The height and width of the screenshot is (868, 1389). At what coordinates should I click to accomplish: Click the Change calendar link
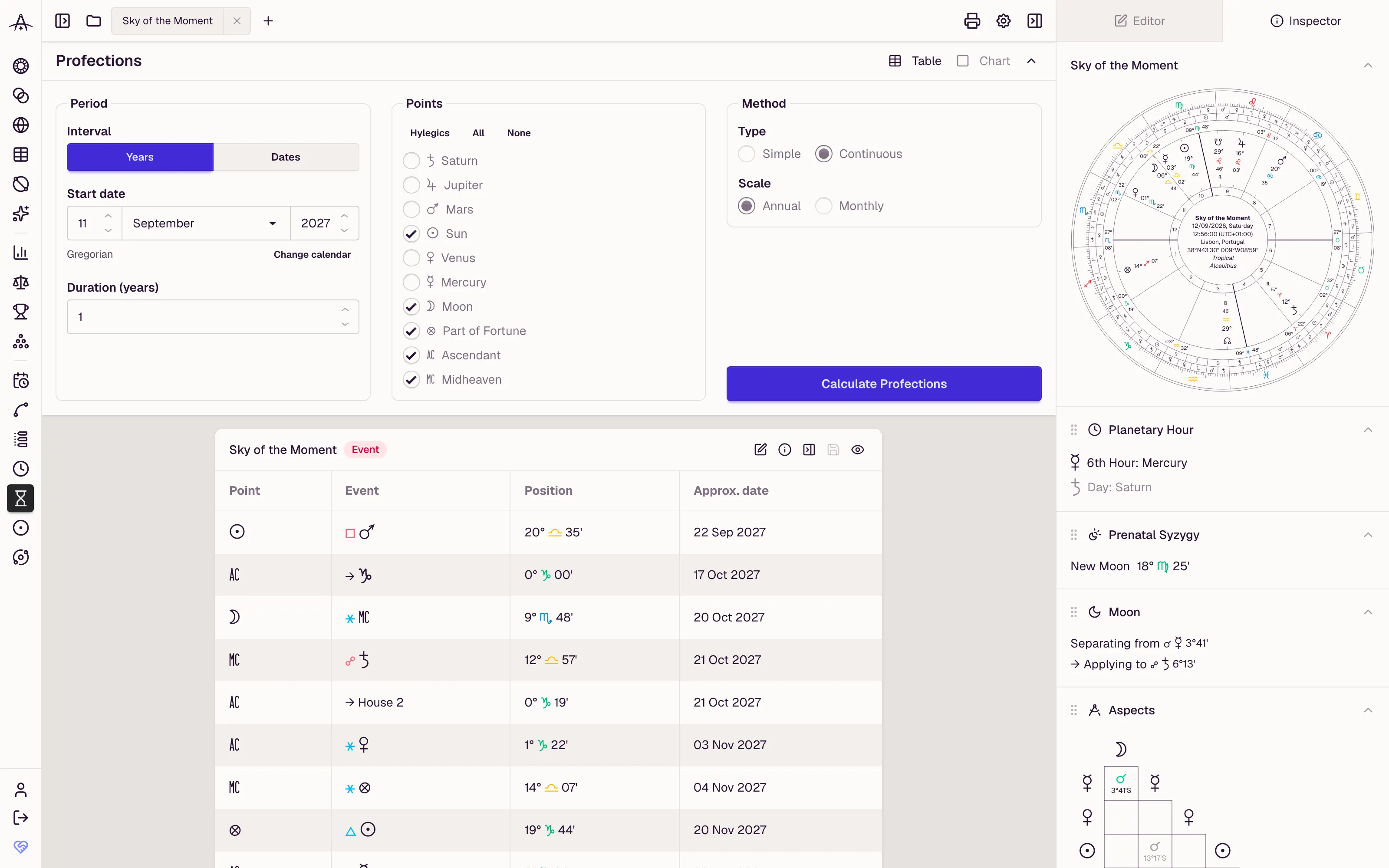(x=312, y=254)
